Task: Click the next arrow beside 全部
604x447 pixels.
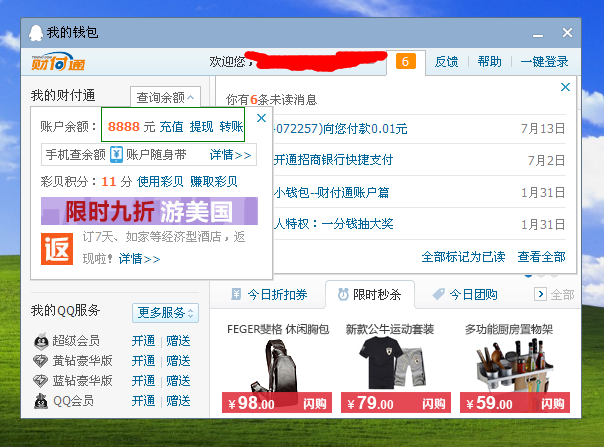Action: (x=540, y=294)
